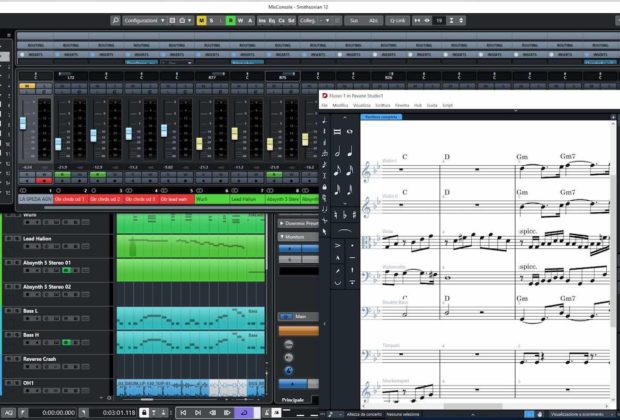Click the orange button below Main
Image resolution: width=620 pixels, height=420 pixels.
(299, 331)
